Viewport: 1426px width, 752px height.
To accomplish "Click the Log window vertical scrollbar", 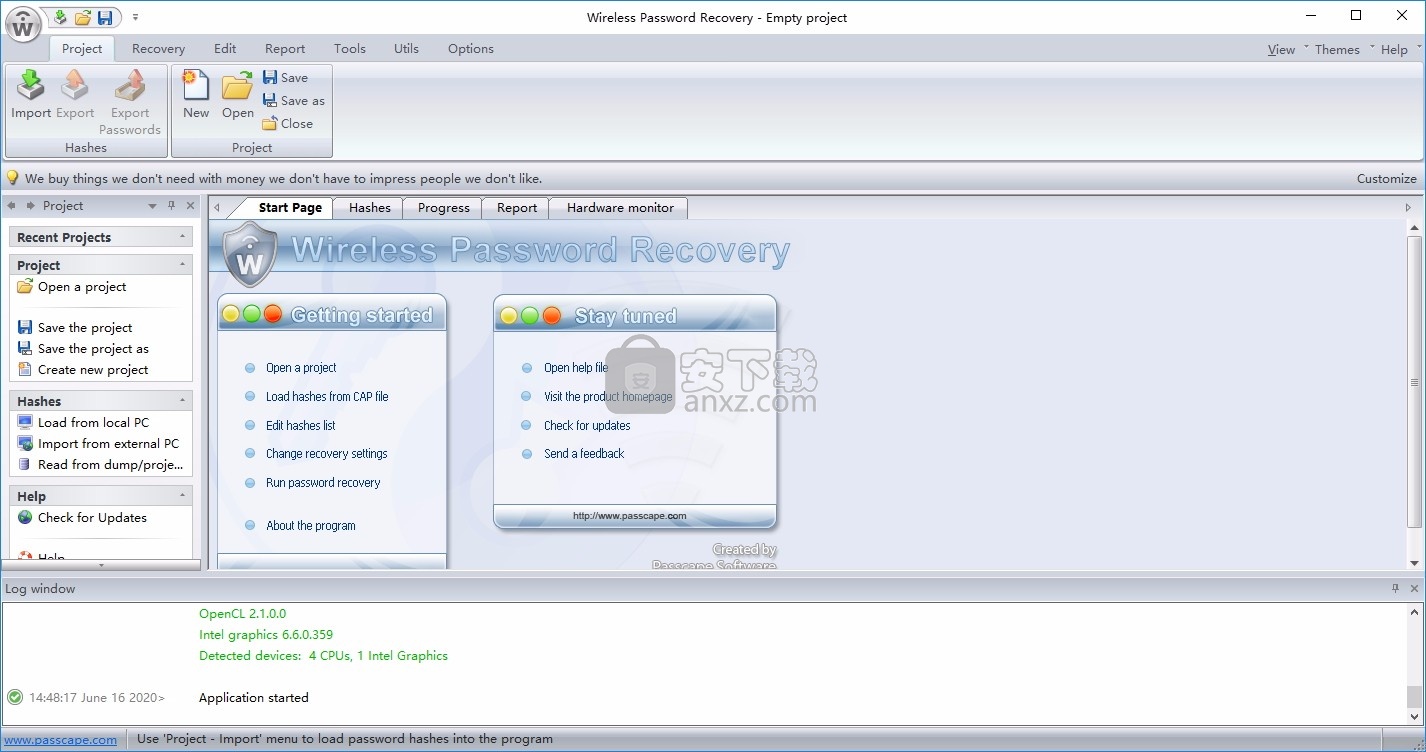I will (x=1414, y=696).
